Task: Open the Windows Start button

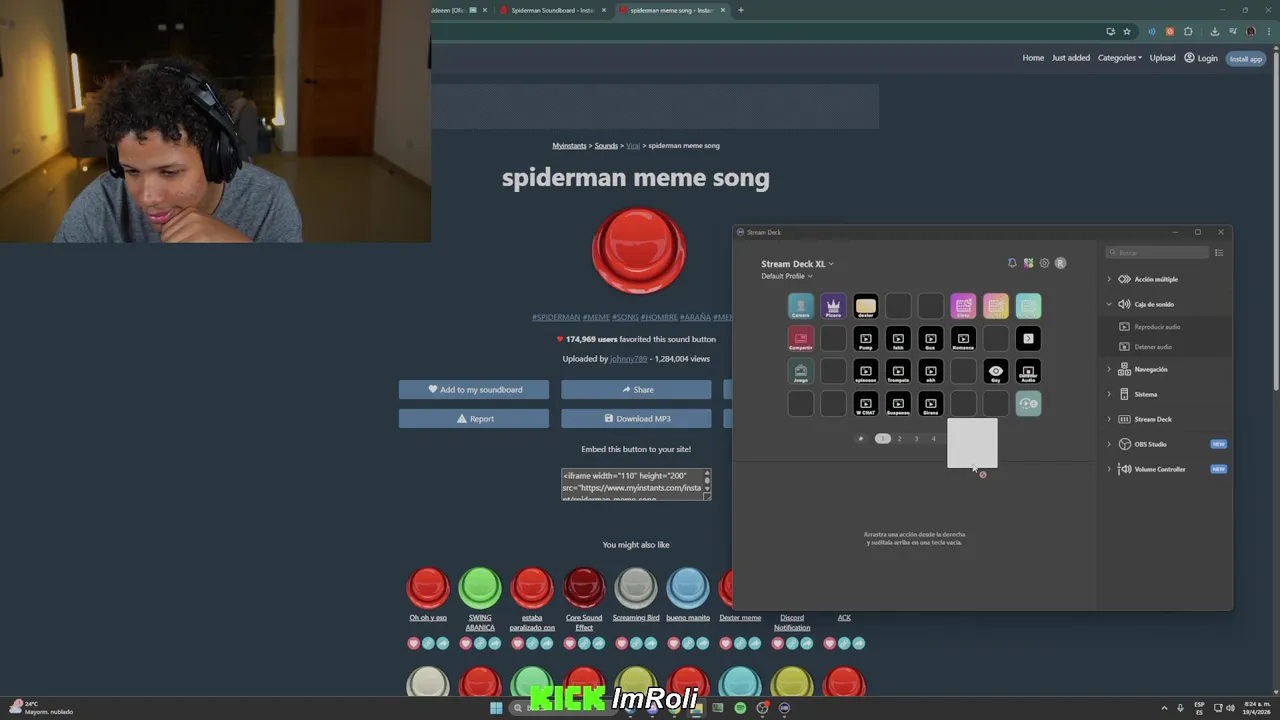Action: 495,708
